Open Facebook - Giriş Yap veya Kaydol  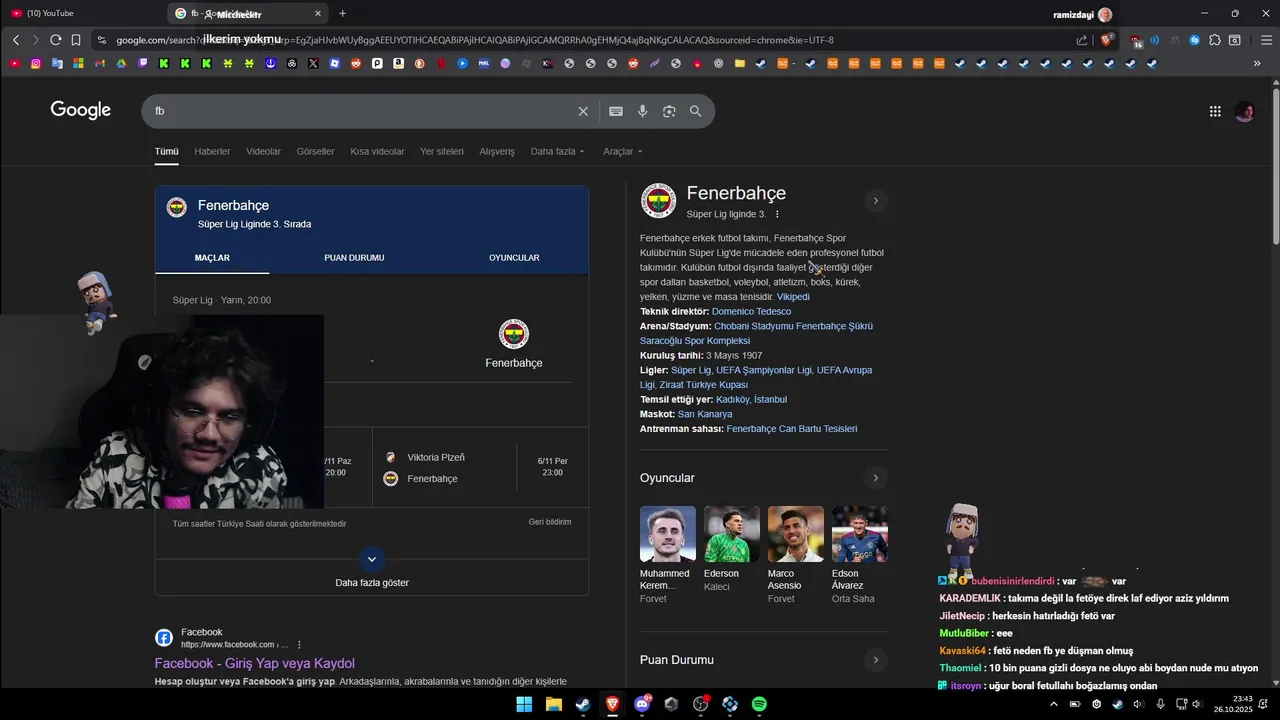tap(255, 664)
